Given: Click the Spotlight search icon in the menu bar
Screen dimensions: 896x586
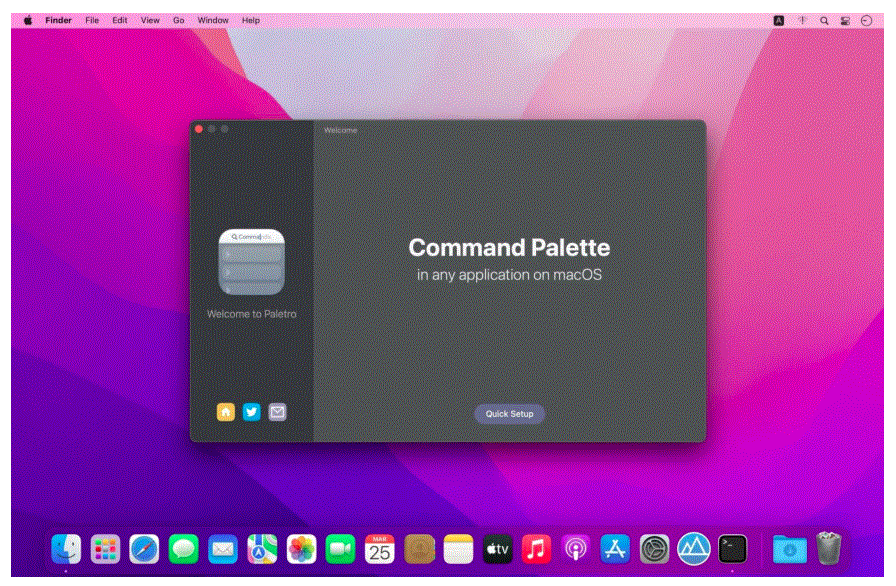Looking at the screenshot, I should pyautogui.click(x=824, y=21).
